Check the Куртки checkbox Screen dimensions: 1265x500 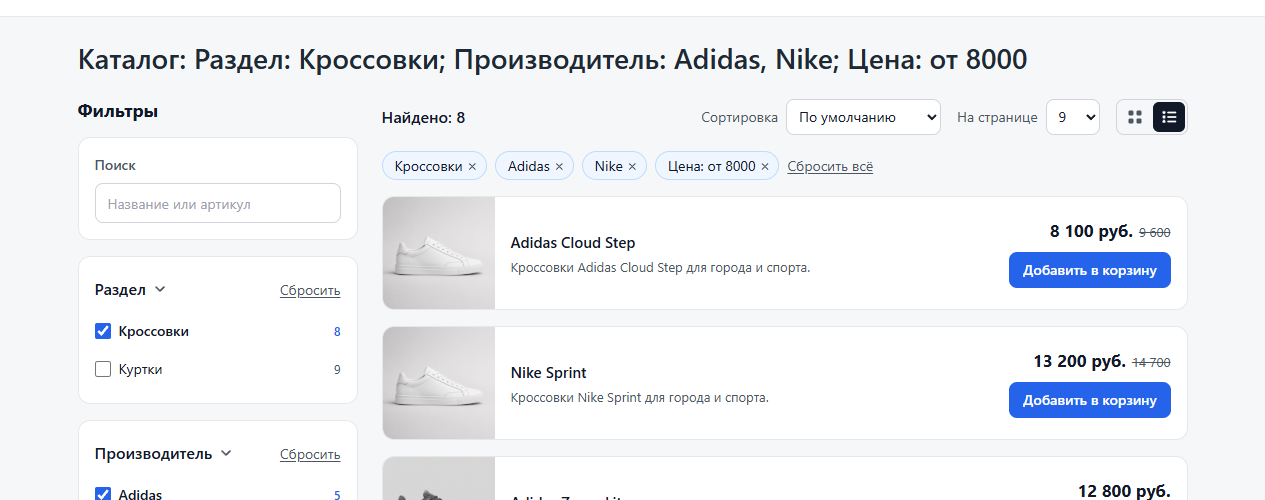click(103, 369)
